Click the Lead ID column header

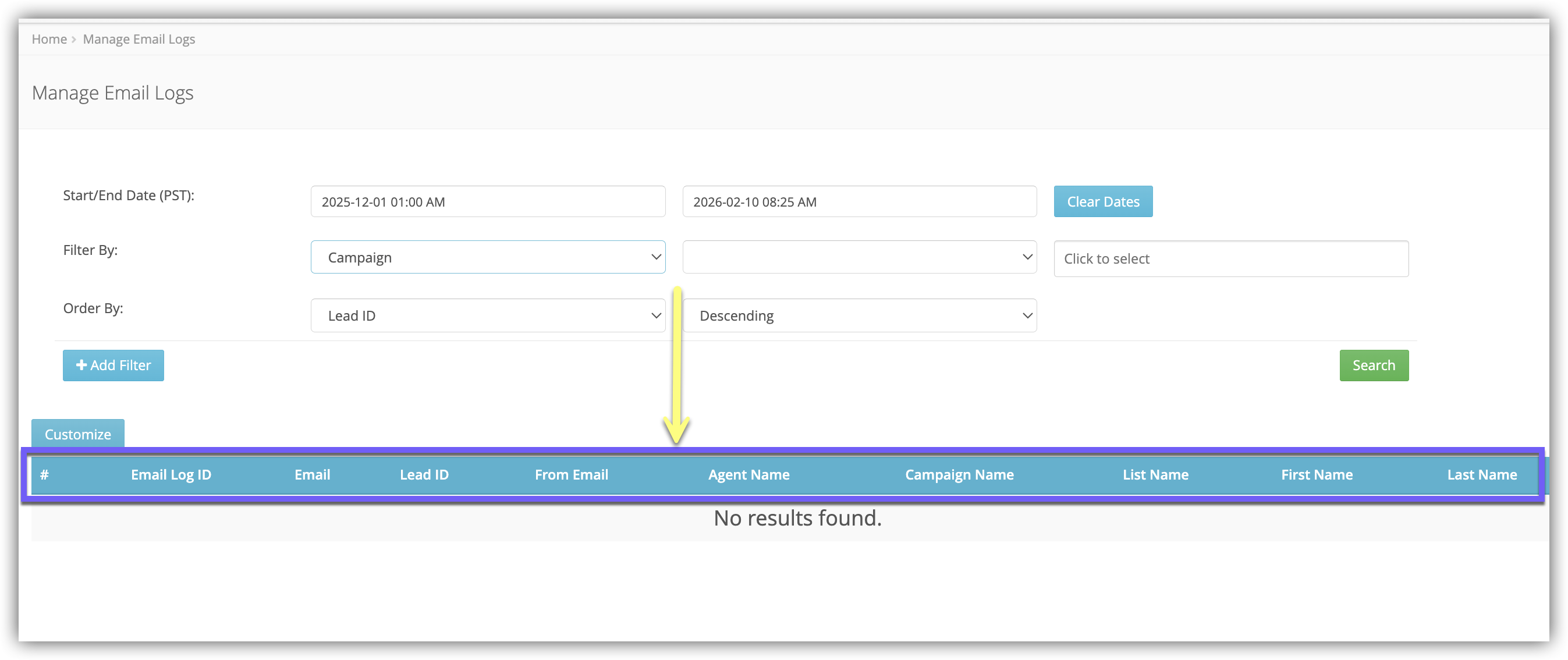pyautogui.click(x=424, y=475)
